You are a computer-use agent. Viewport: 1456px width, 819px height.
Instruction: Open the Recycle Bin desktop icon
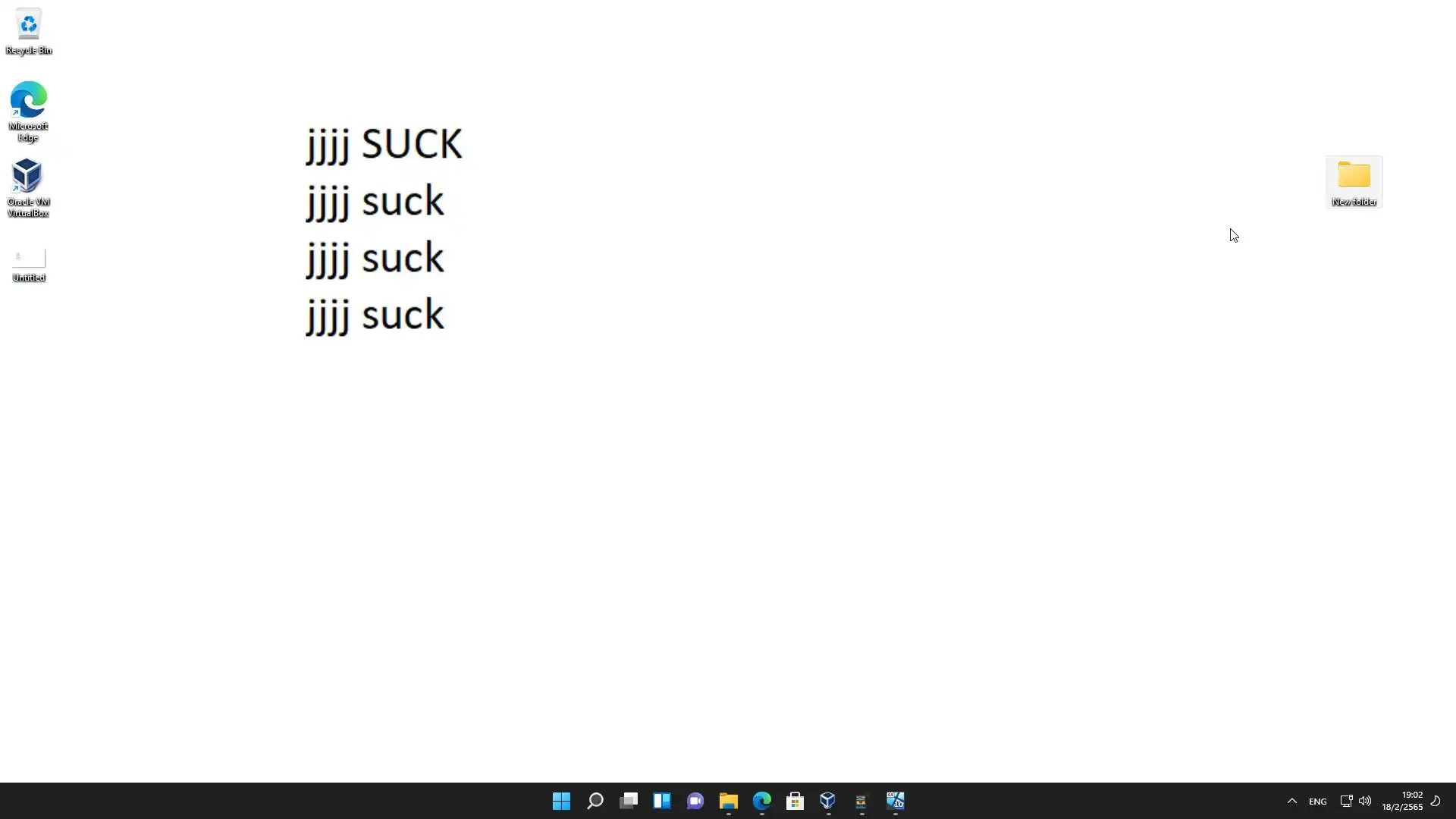tap(28, 32)
